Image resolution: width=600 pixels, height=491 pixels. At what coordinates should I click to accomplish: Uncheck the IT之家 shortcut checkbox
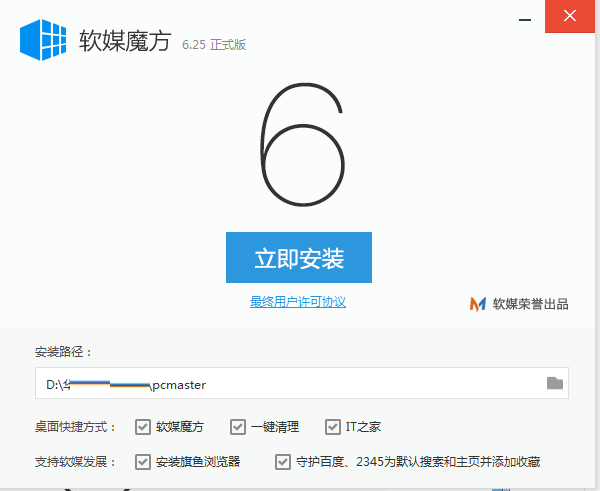coord(333,427)
